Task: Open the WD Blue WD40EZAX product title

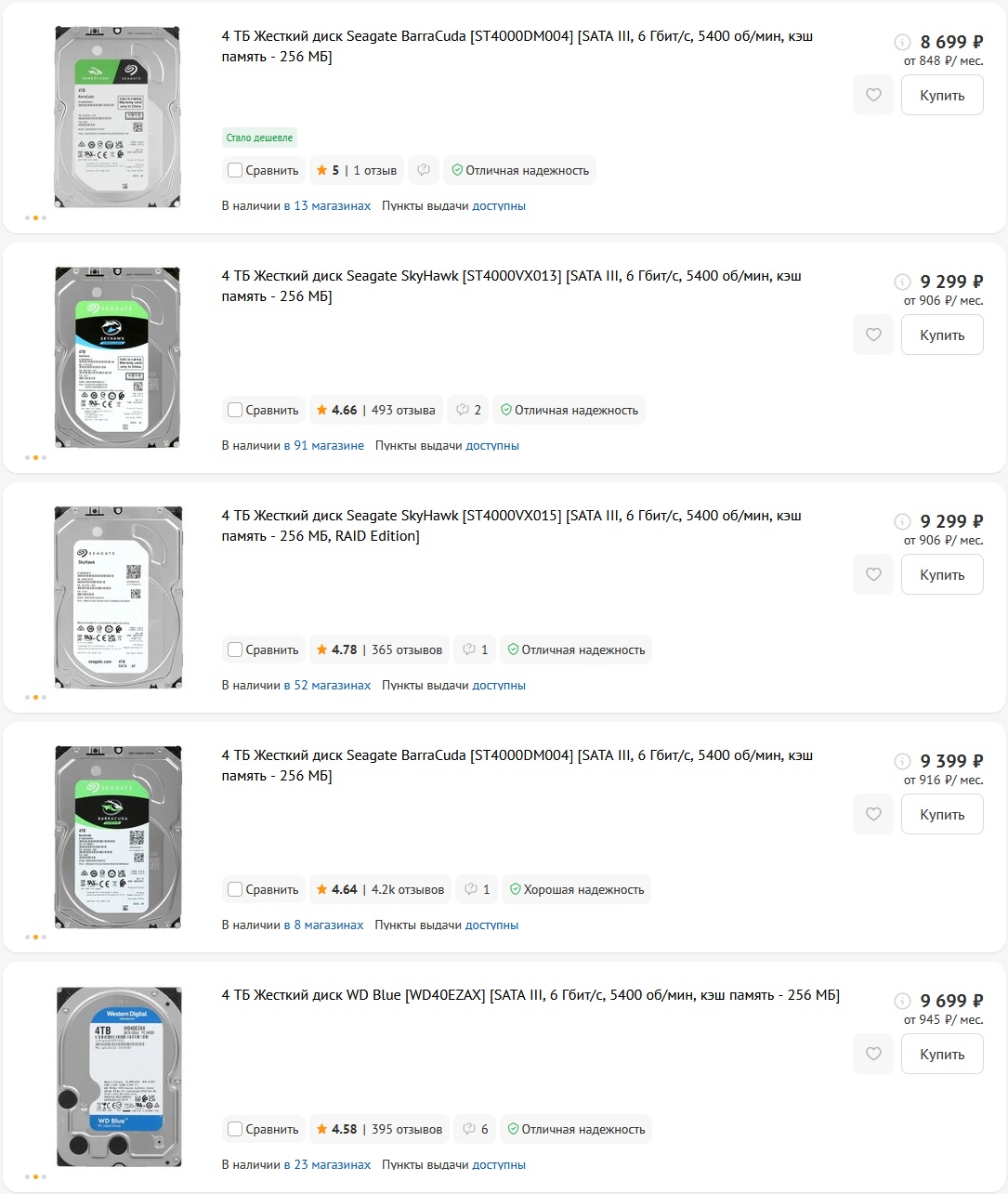Action: [530, 995]
